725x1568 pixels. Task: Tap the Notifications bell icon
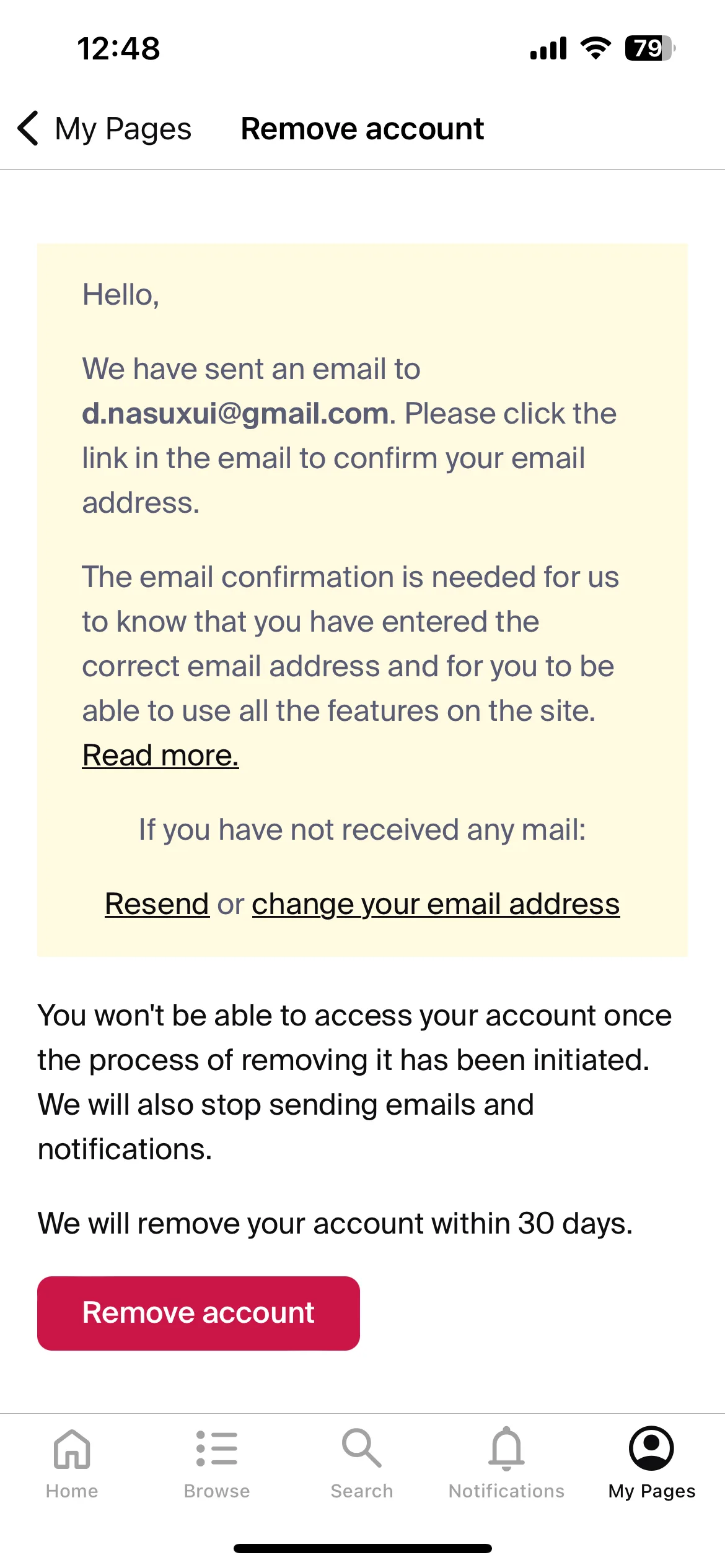(507, 1448)
